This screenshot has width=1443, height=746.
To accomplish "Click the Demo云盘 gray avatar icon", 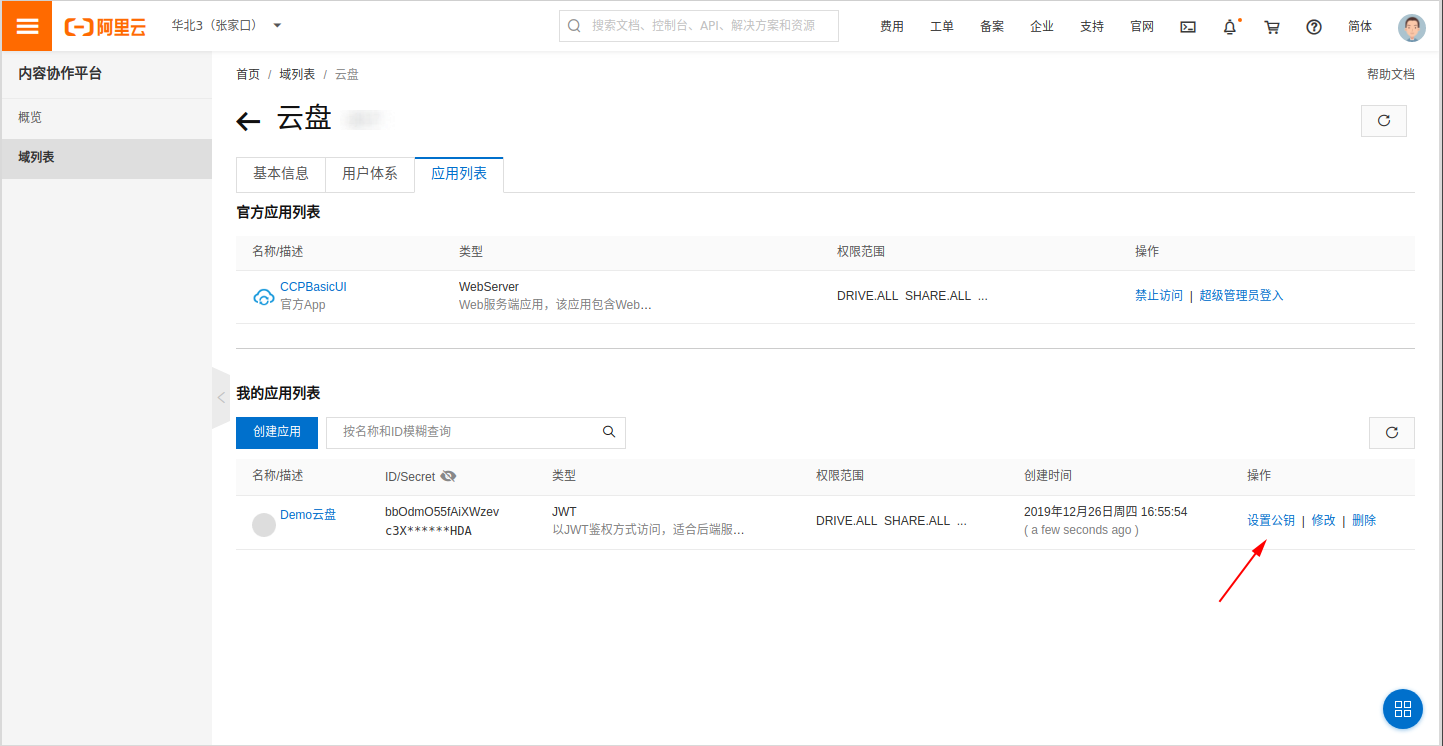I will 264,524.
